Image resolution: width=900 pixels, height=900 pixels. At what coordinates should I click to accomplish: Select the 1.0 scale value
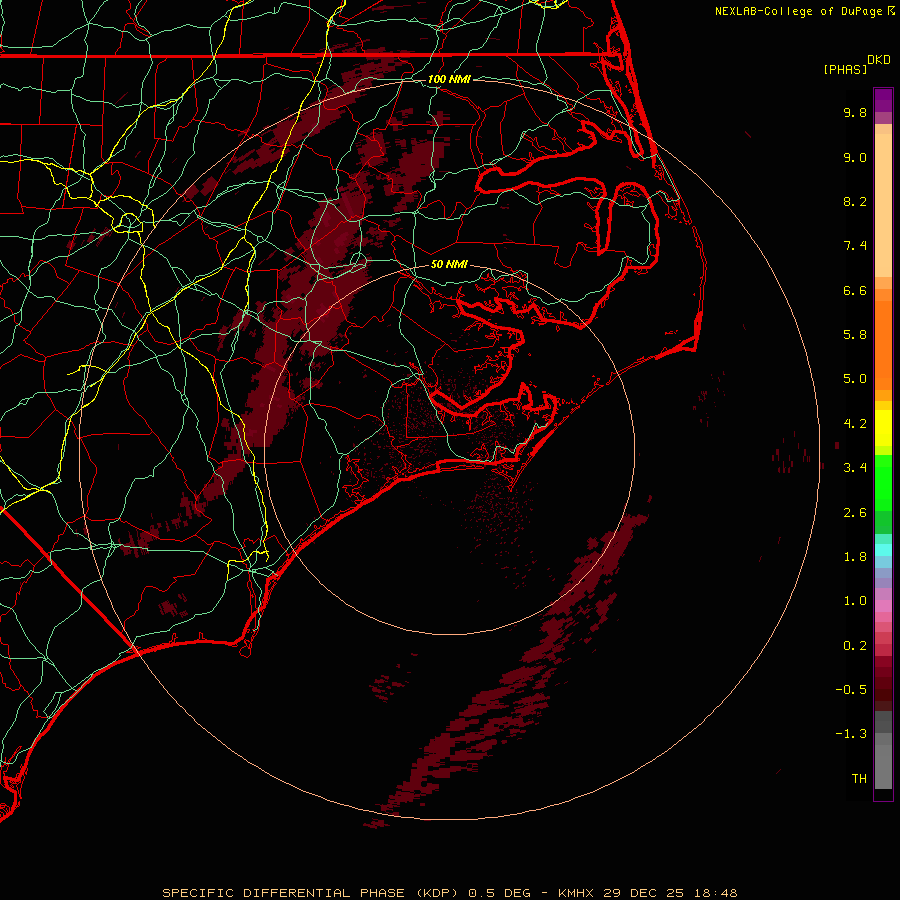855,601
